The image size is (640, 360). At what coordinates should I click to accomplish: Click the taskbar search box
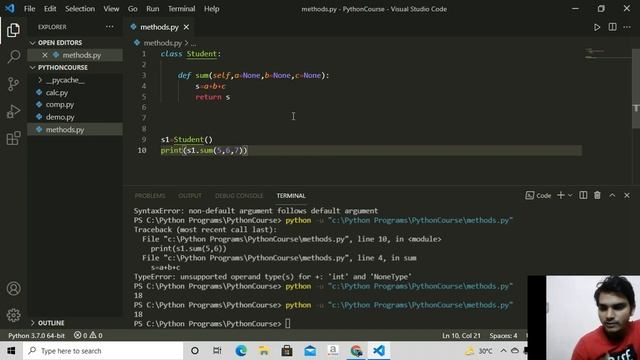(x=103, y=351)
